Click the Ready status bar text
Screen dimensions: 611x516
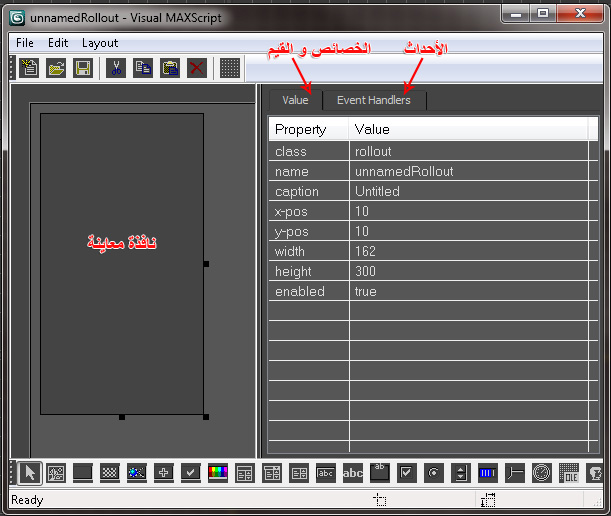click(27, 500)
